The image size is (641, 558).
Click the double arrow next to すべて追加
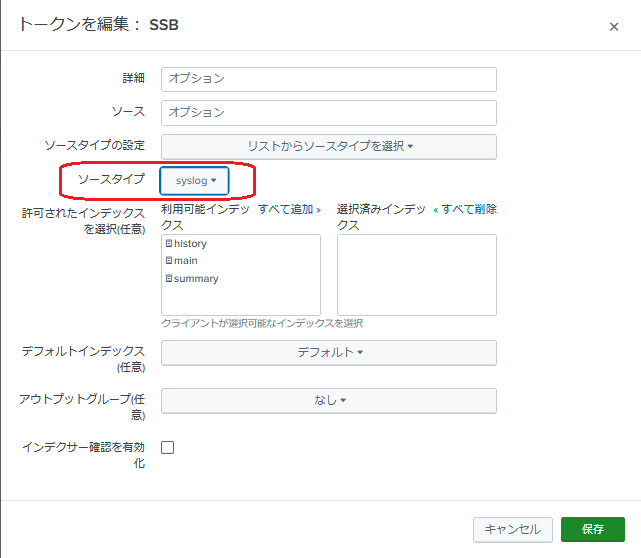[x=318, y=211]
